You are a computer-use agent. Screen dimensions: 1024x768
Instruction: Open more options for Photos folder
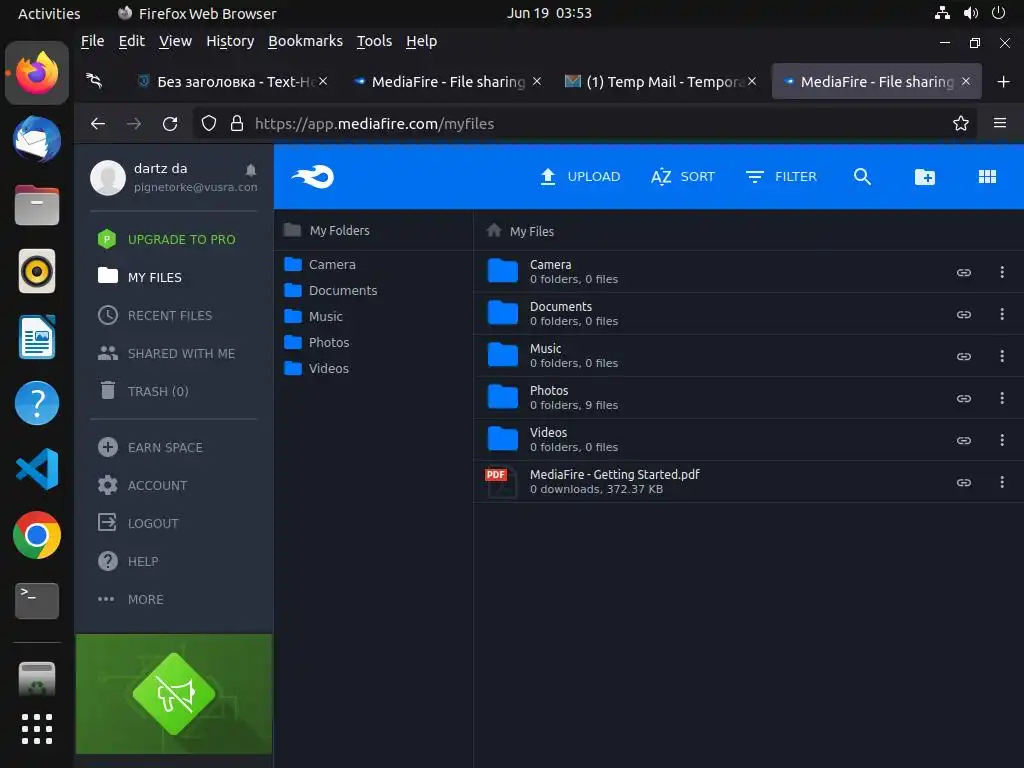click(x=1002, y=398)
